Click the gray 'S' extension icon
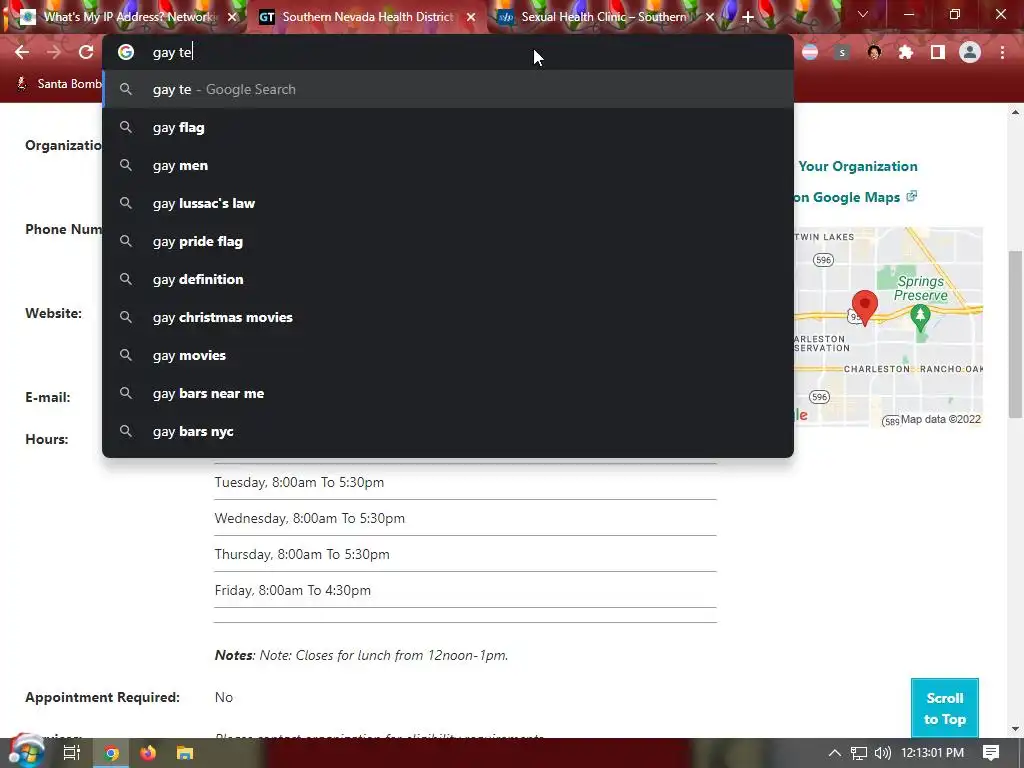 click(842, 52)
